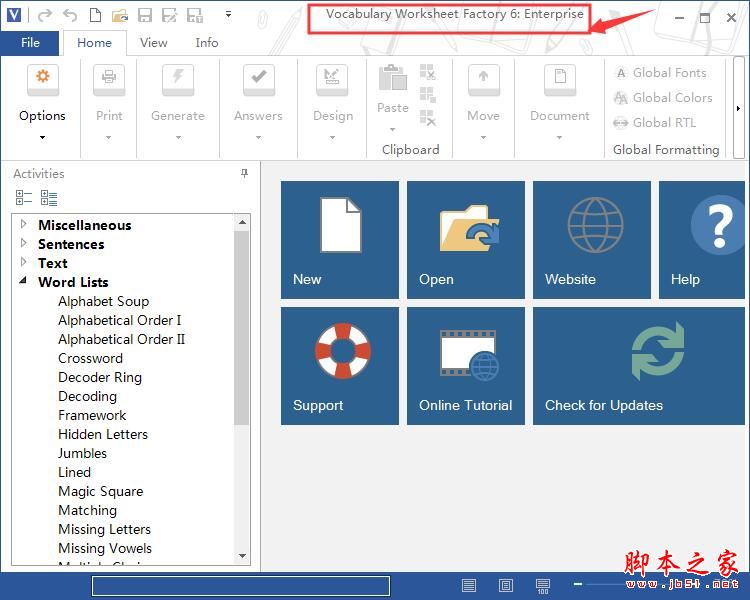750x600 pixels.
Task: Open the Website tile
Action: click(x=592, y=240)
